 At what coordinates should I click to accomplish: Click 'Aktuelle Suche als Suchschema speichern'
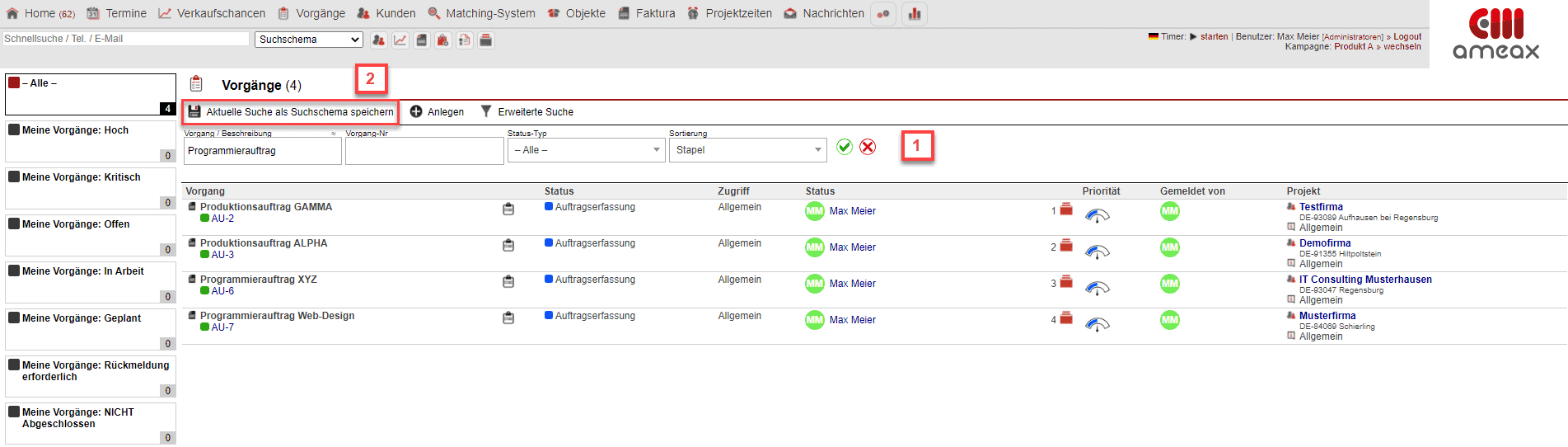(x=290, y=112)
